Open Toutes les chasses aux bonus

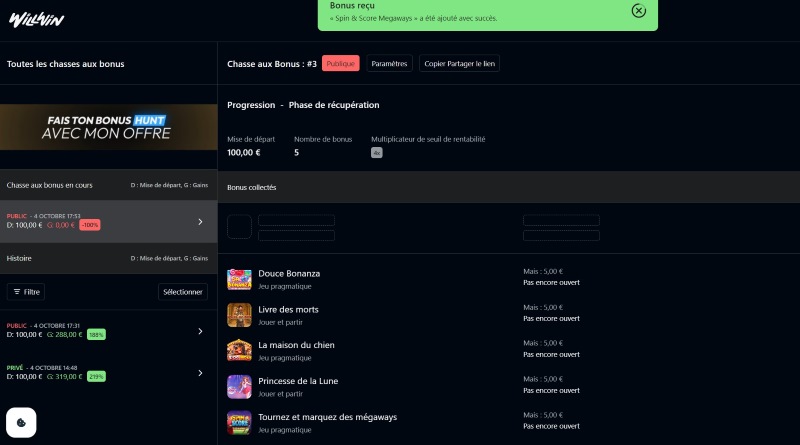tap(65, 64)
